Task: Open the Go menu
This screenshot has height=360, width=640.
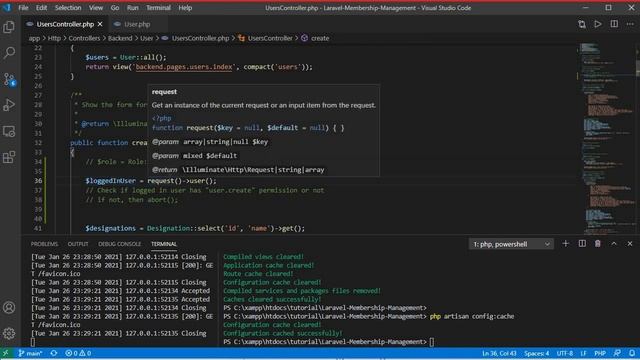Action: 115,8
